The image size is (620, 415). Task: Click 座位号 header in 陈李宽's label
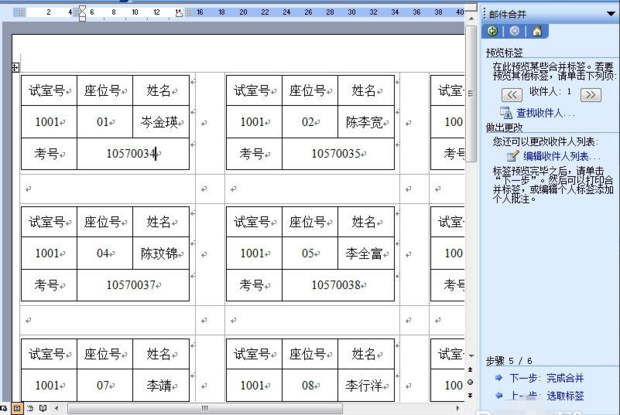308,91
